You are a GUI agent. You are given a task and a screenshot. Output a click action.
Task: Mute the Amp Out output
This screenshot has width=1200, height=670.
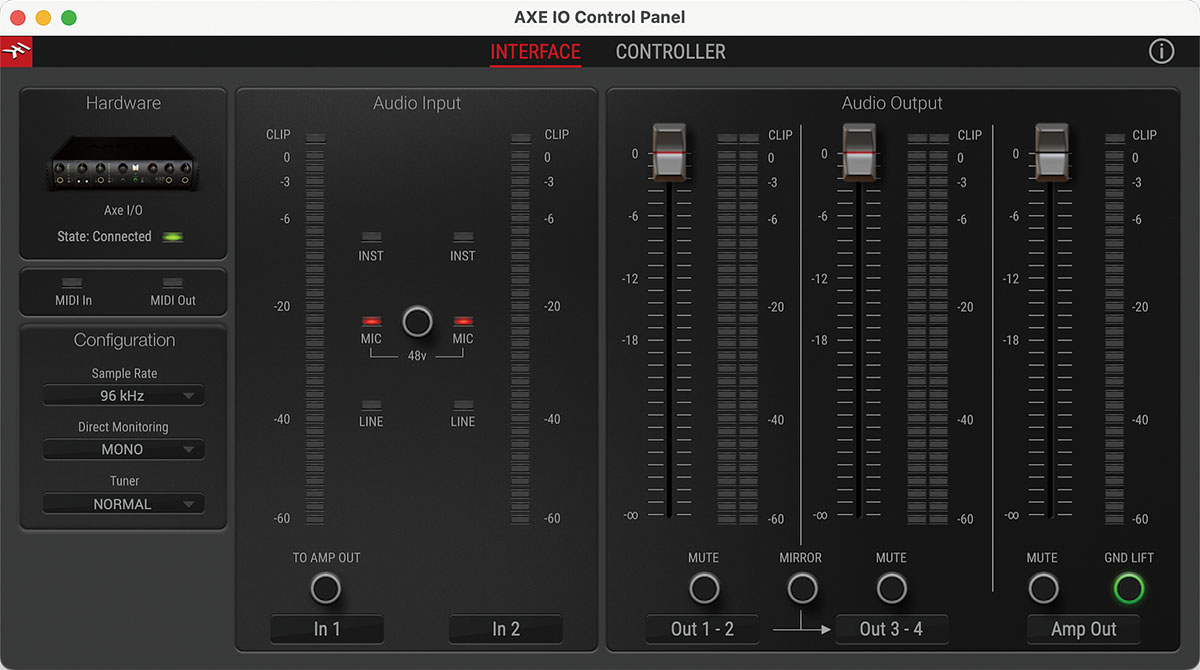[x=1043, y=588]
